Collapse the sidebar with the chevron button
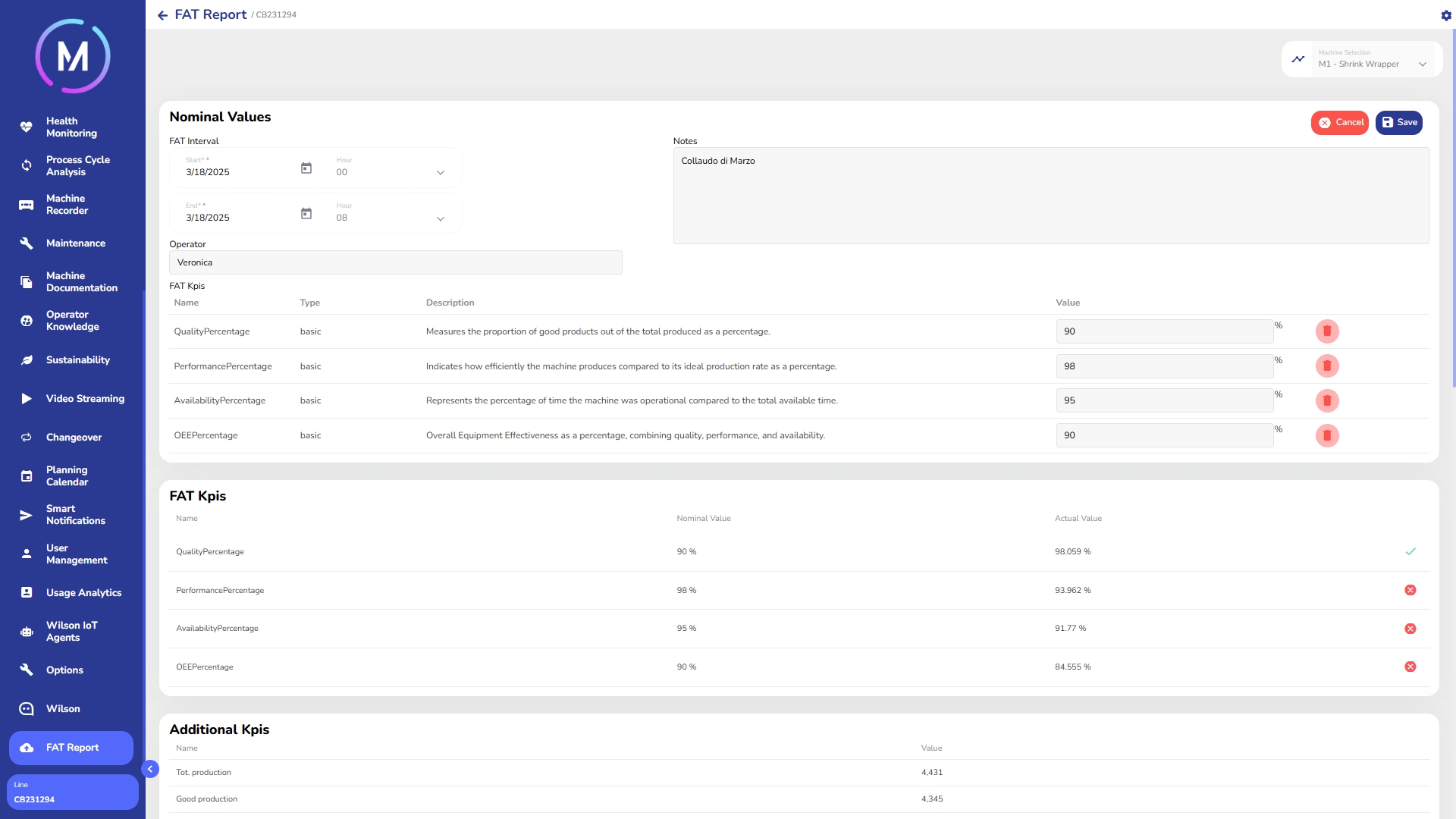 pyautogui.click(x=150, y=769)
